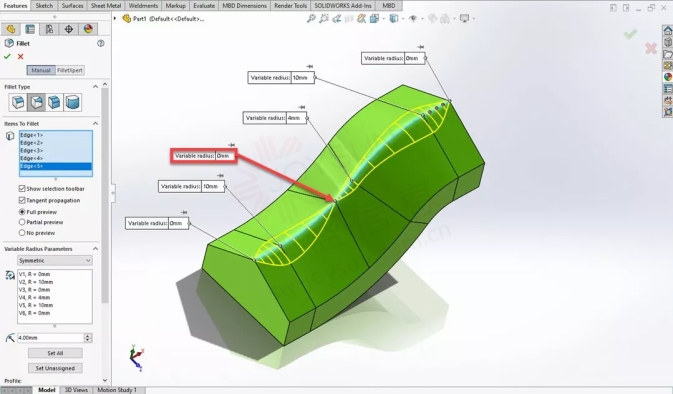Open the Evaluate tab
The width and height of the screenshot is (673, 394).
point(204,6)
